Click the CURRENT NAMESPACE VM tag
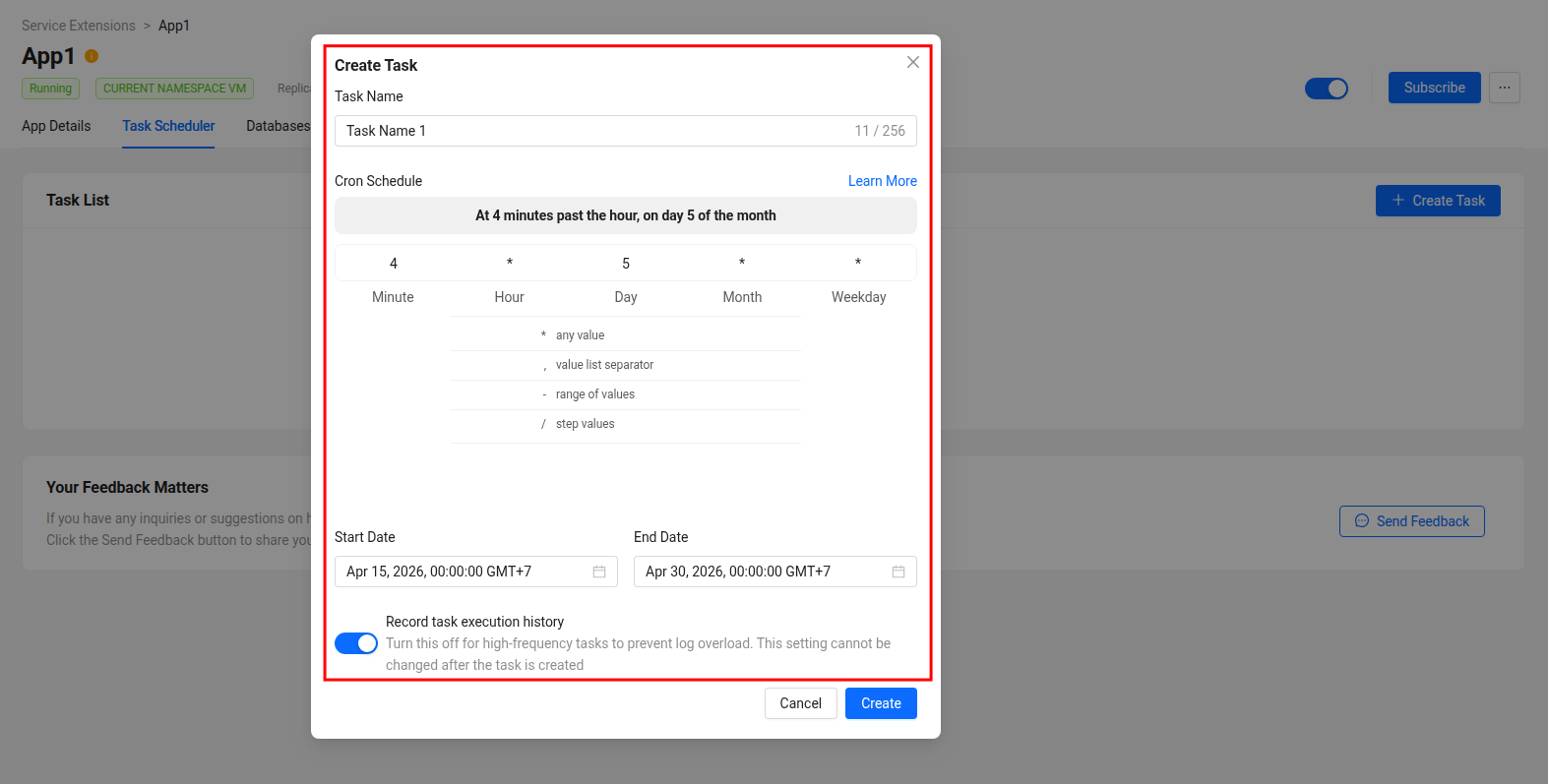 pos(174,89)
